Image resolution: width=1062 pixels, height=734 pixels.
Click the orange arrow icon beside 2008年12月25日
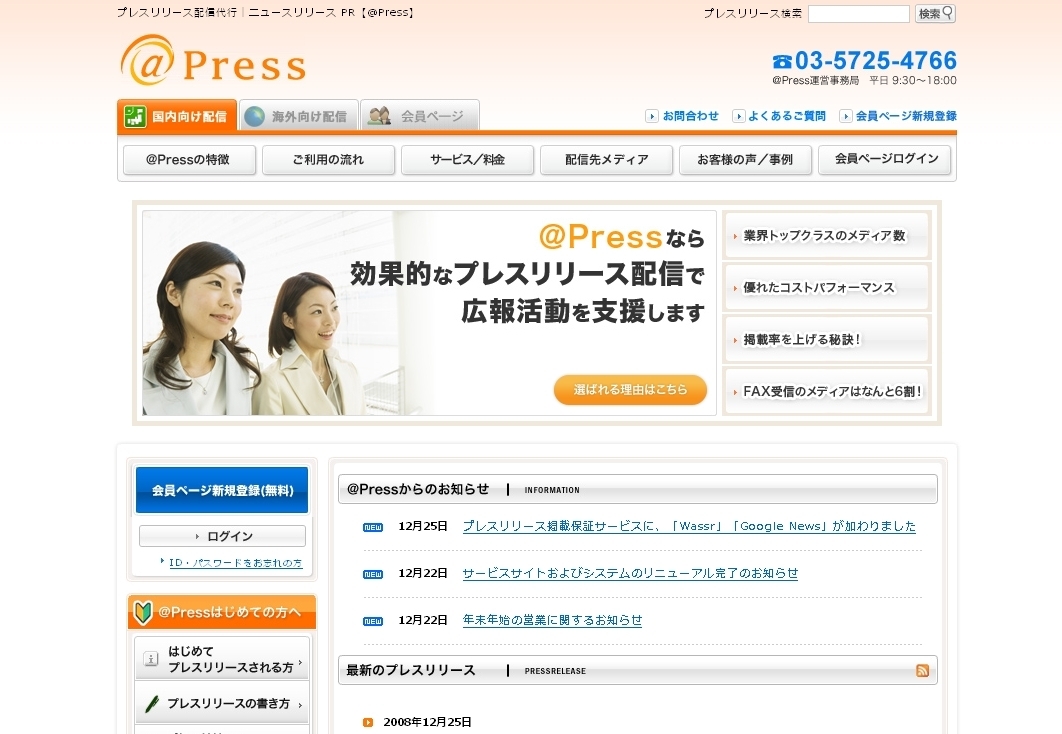[x=368, y=722]
